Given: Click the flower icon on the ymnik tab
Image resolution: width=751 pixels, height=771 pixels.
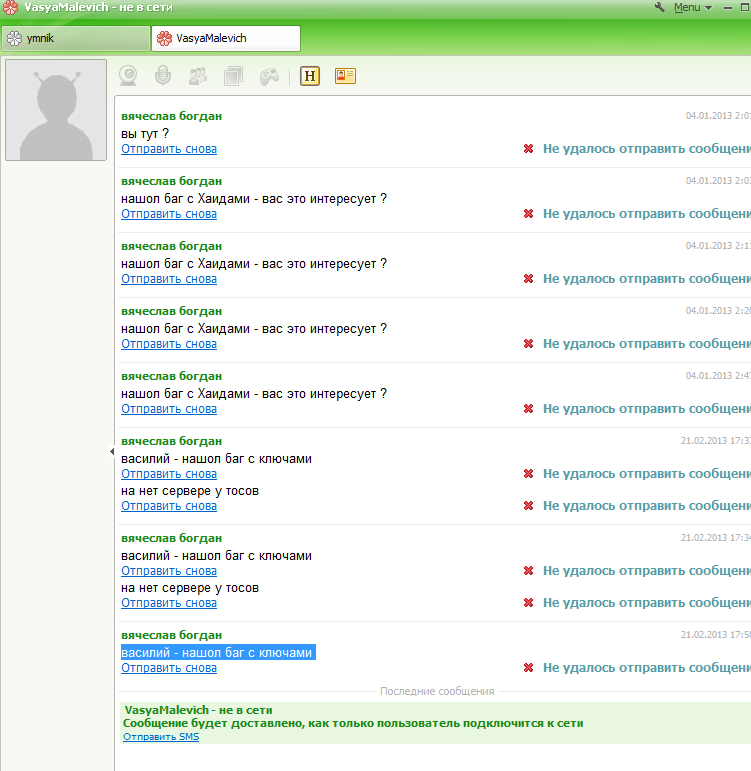Looking at the screenshot, I should pyautogui.click(x=15, y=38).
